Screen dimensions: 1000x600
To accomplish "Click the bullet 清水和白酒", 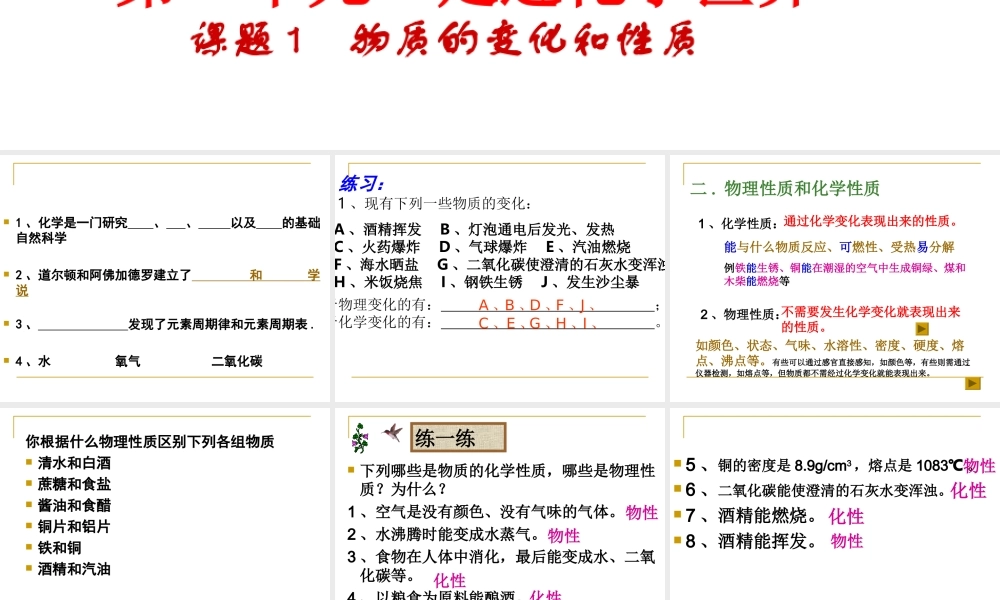I will (x=74, y=462).
